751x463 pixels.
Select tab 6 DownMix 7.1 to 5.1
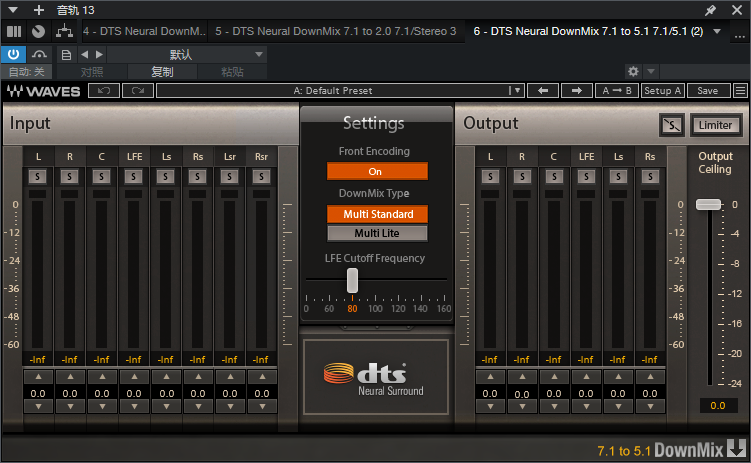pos(588,32)
